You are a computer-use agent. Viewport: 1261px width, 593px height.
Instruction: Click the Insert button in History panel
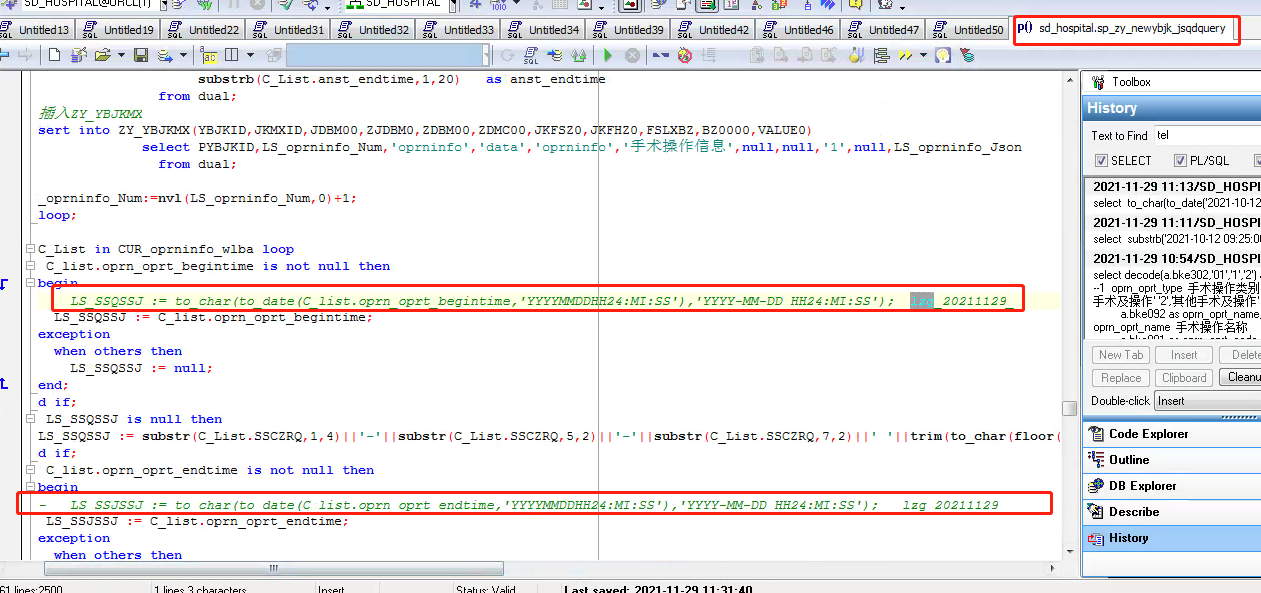coord(1184,355)
